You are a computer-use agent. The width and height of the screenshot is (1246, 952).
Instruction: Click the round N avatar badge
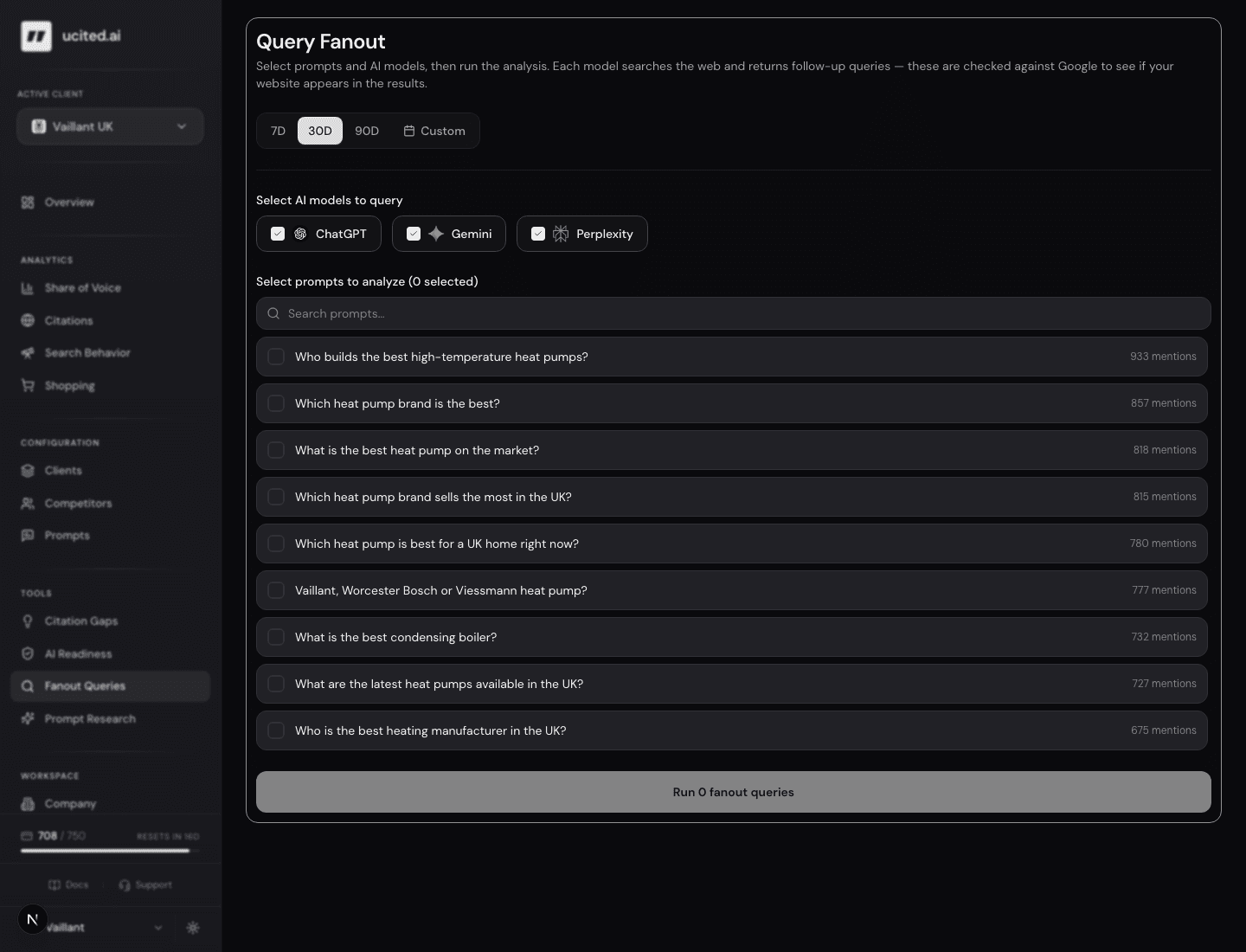[x=33, y=919]
